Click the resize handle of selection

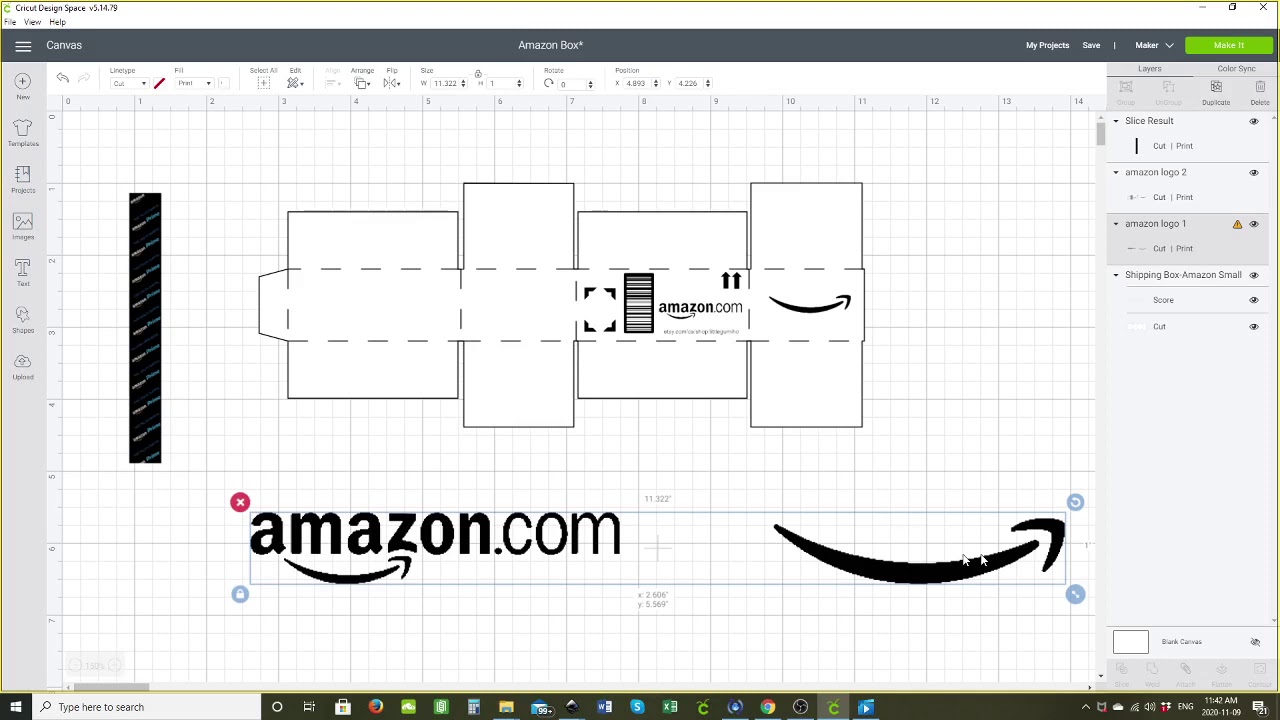click(1075, 595)
